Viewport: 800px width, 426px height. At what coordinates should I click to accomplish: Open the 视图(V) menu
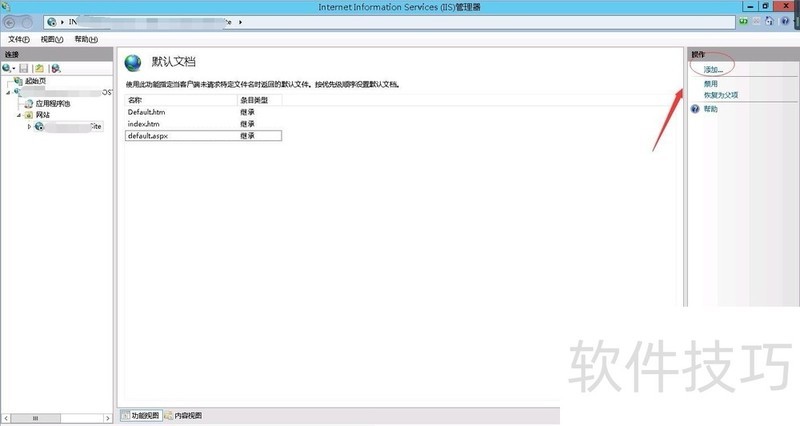[52, 39]
